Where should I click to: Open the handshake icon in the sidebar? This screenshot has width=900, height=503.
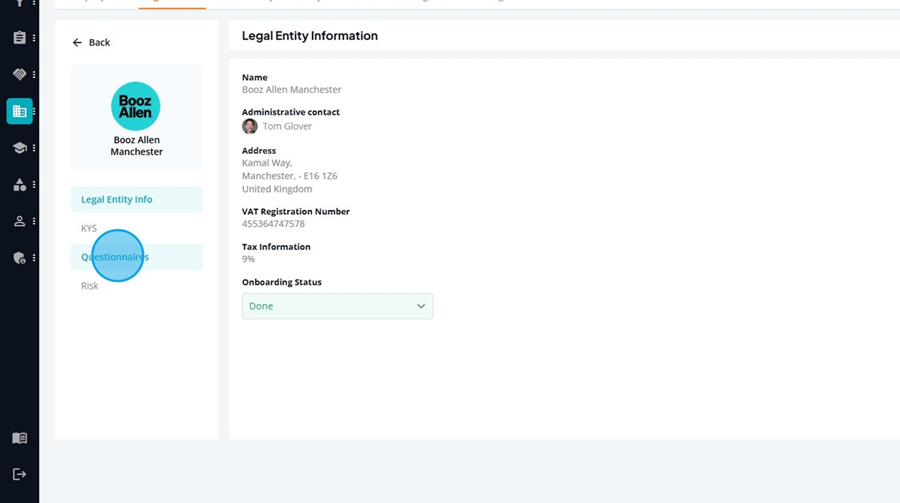pyautogui.click(x=19, y=74)
